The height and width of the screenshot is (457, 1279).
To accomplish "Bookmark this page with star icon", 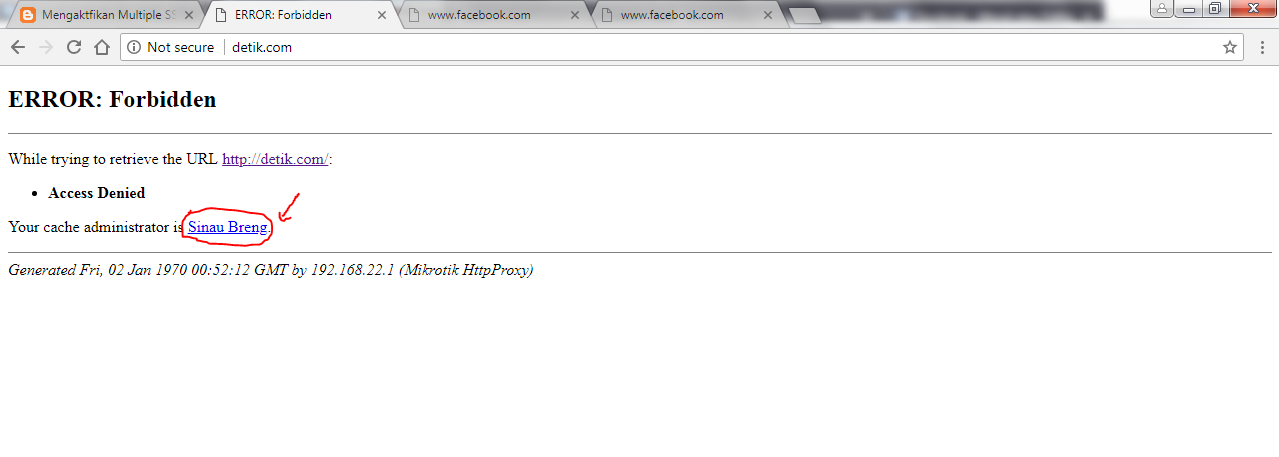I will point(1230,47).
